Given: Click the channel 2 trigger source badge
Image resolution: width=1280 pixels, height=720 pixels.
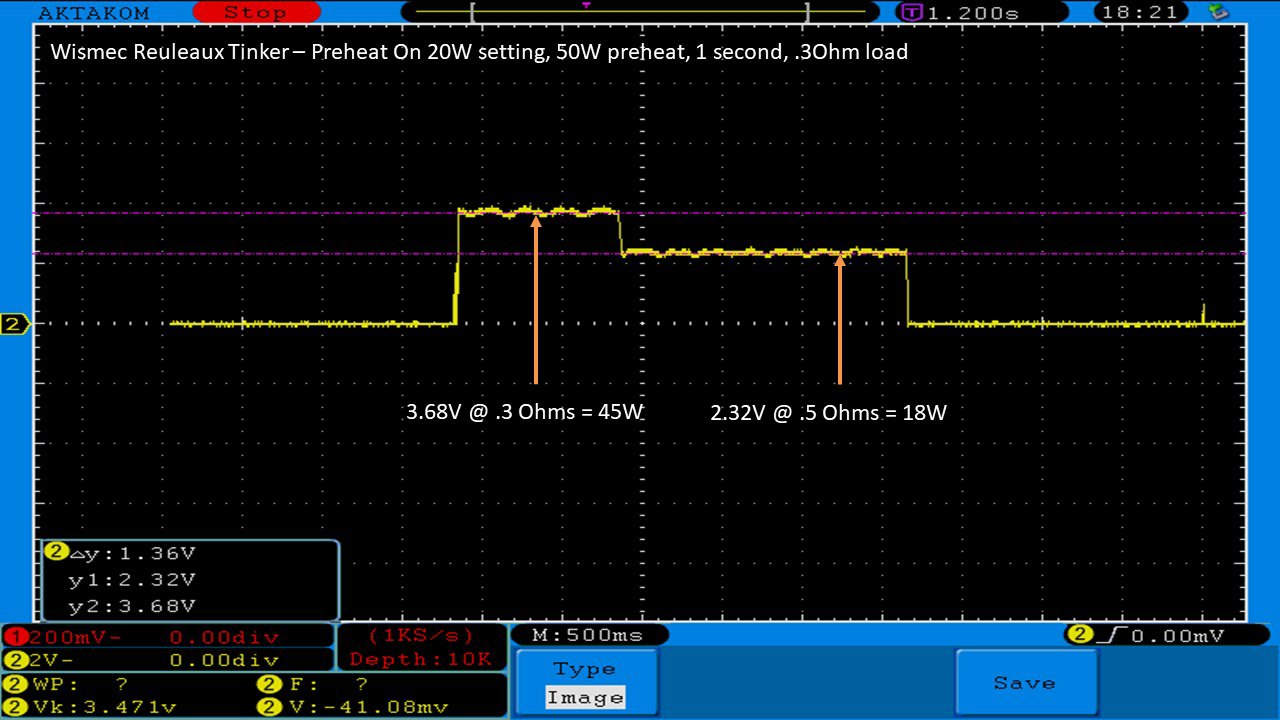Looking at the screenshot, I should point(1079,635).
